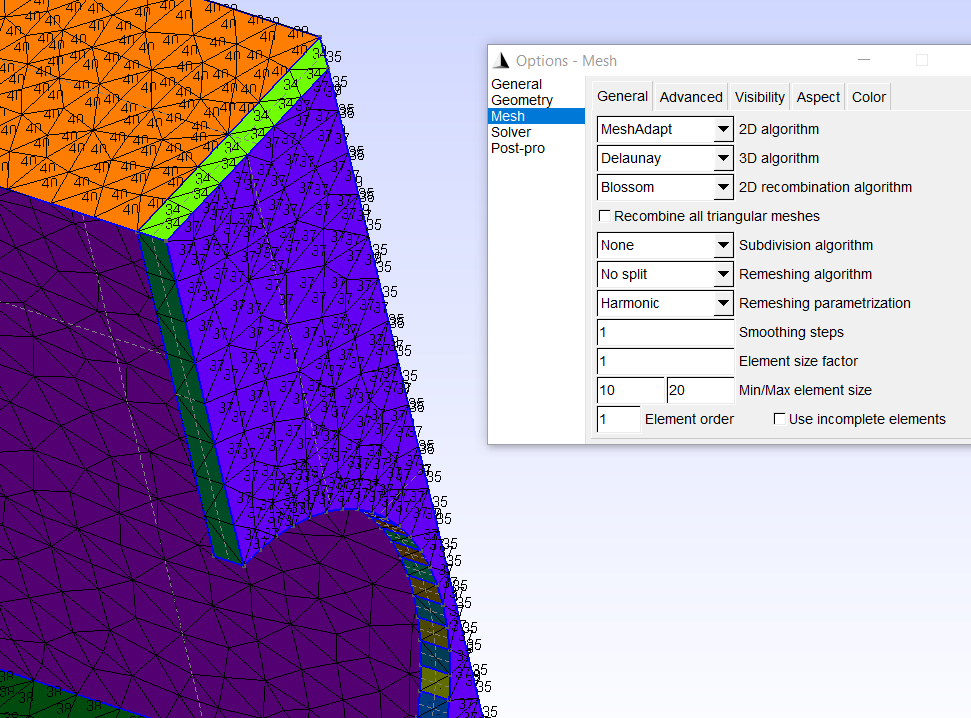Viewport: 971px width, 718px height.
Task: Open the Subdivision algorithm dropdown
Action: (665, 245)
